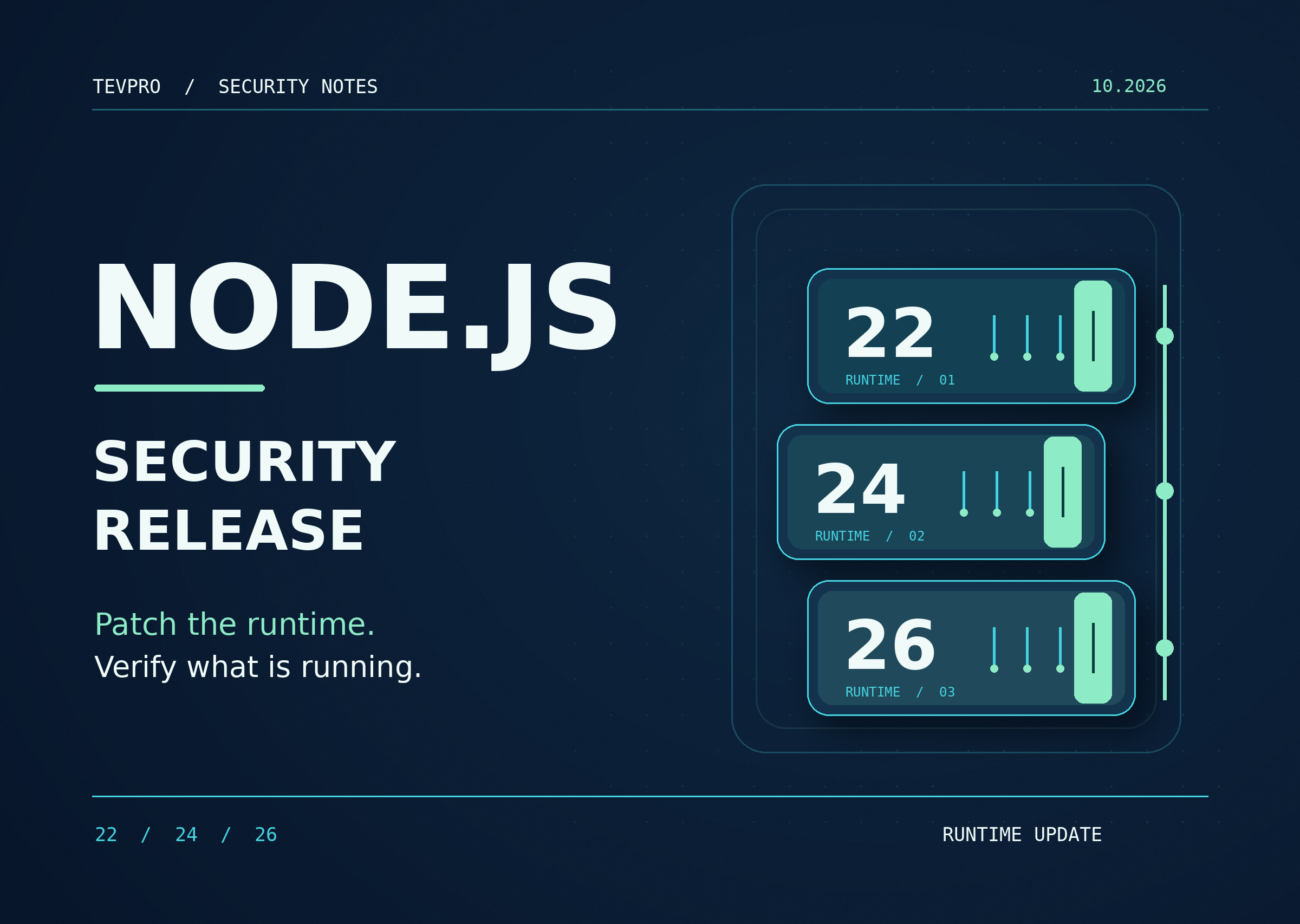Click timeline dot beside card 22
This screenshot has width=1300, height=924.
(x=1165, y=336)
